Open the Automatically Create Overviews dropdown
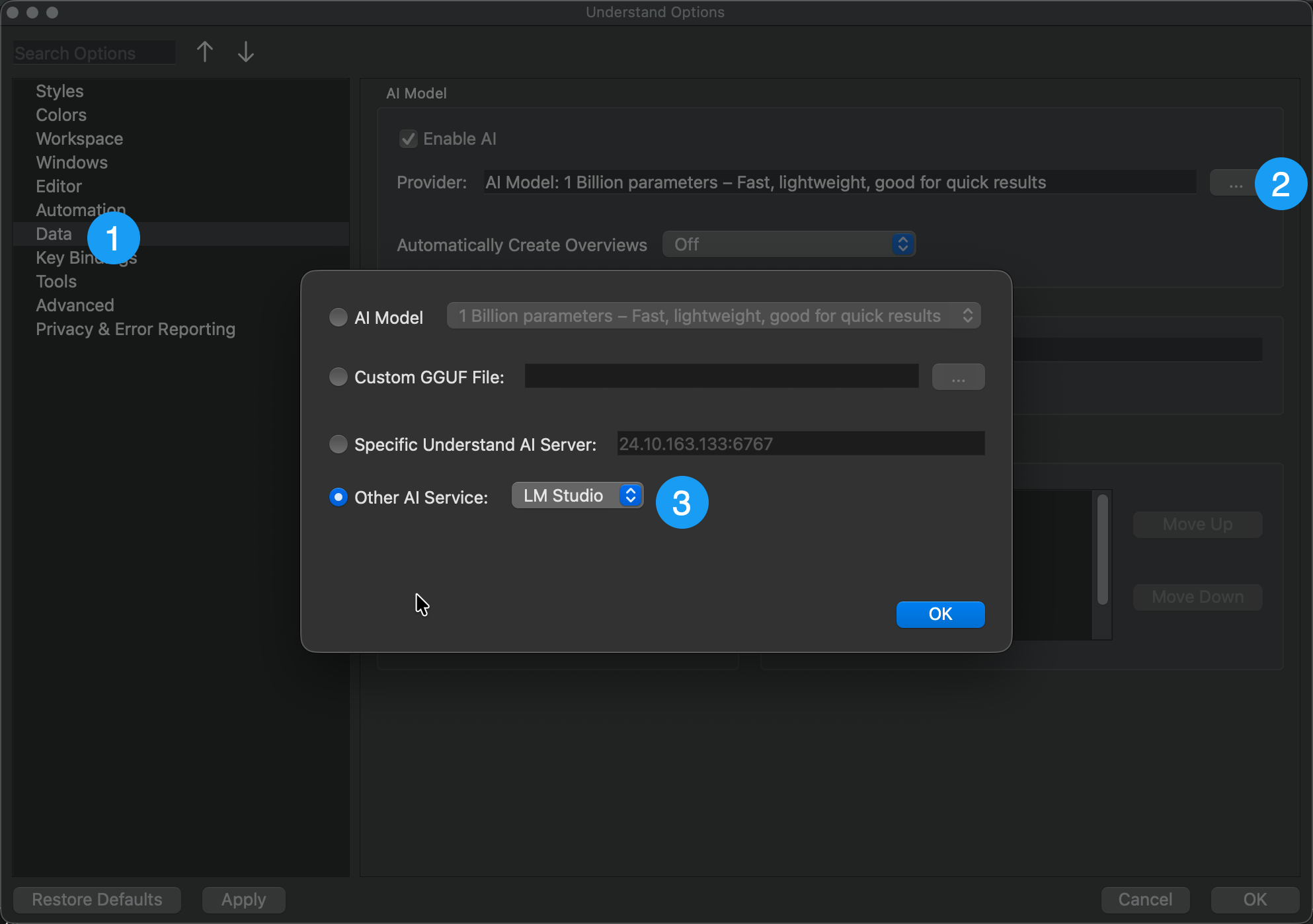 [x=788, y=245]
